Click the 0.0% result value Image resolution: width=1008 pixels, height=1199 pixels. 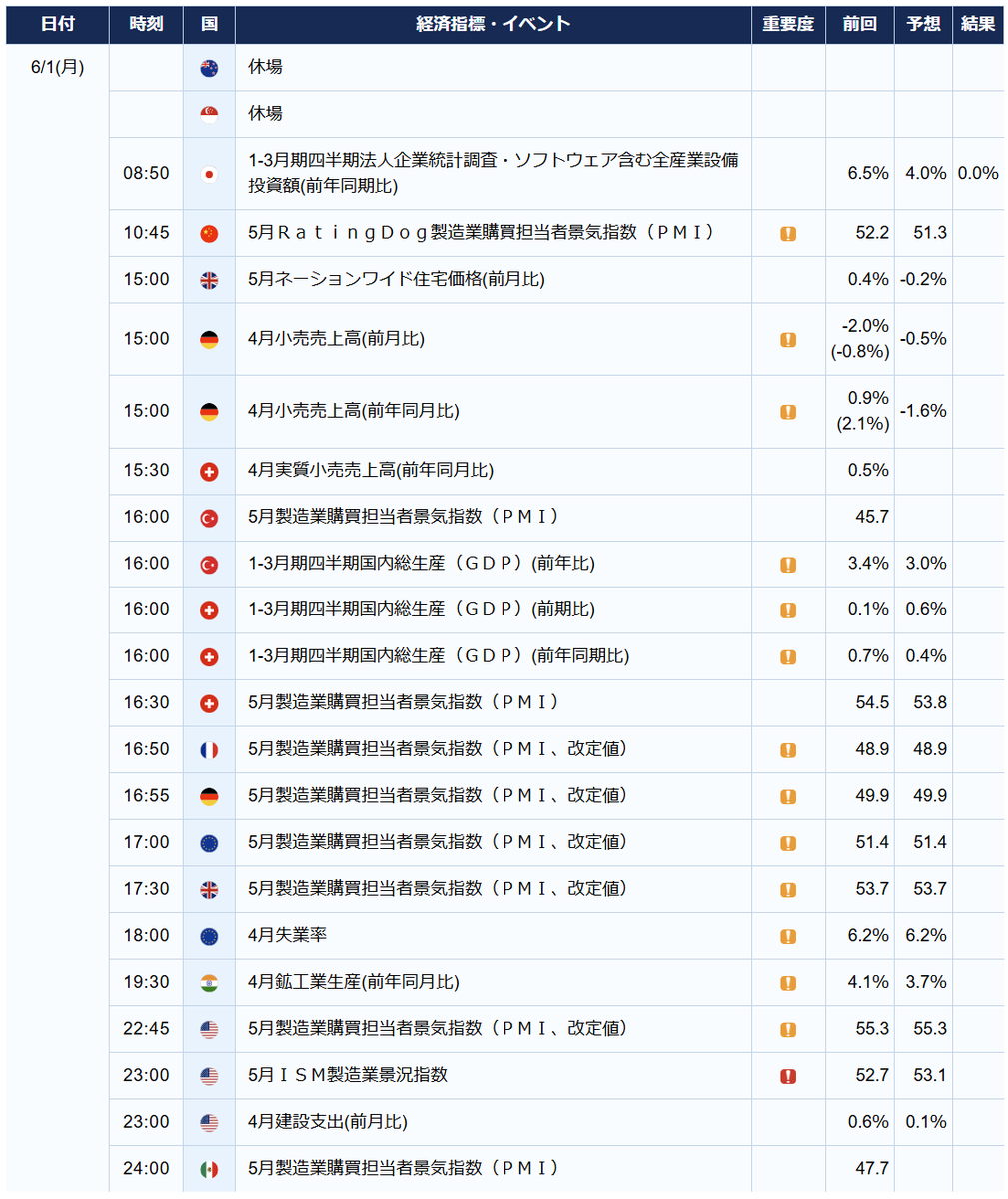978,173
